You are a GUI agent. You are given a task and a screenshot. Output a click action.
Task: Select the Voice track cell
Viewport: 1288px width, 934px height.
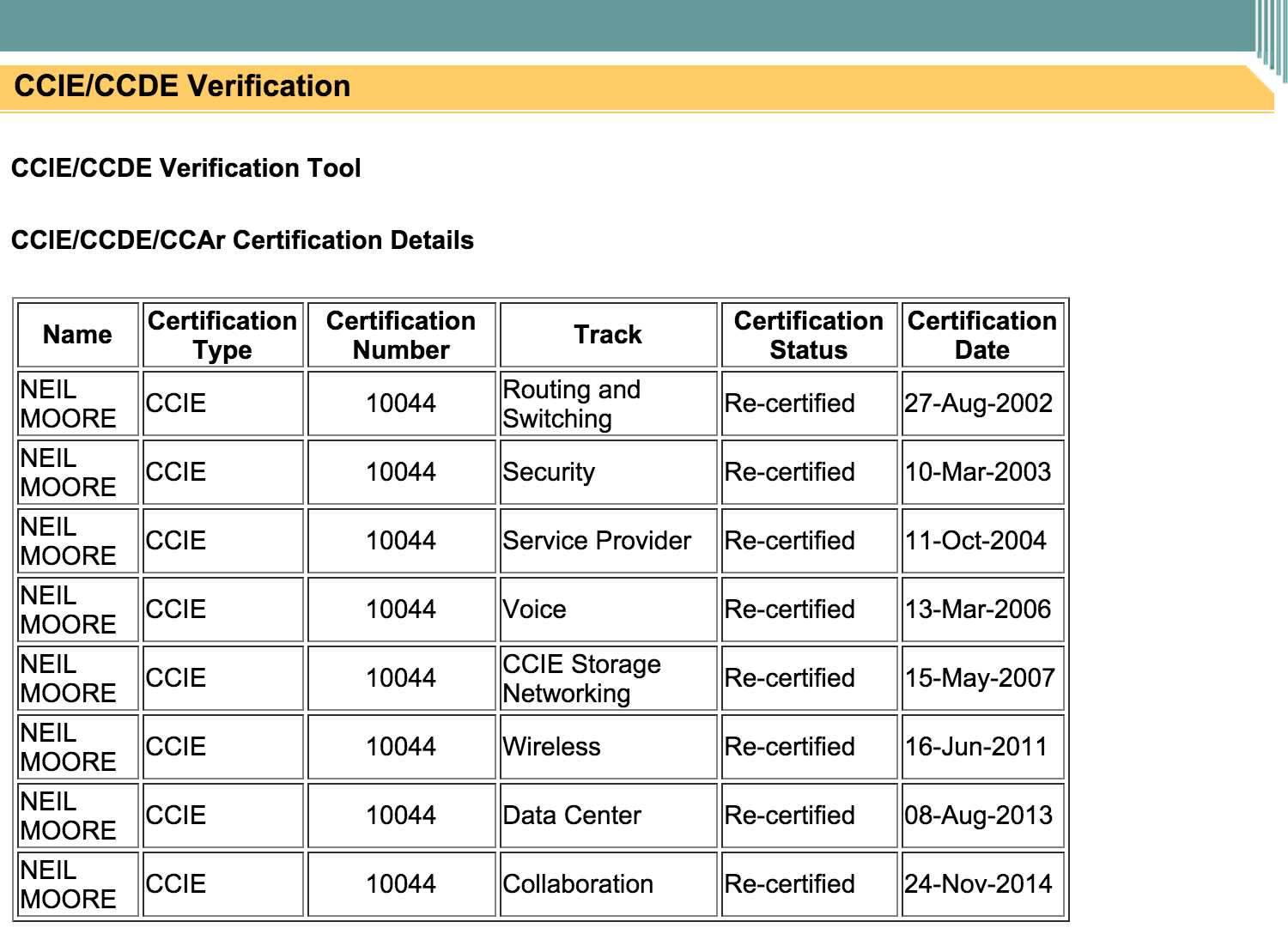click(x=608, y=610)
